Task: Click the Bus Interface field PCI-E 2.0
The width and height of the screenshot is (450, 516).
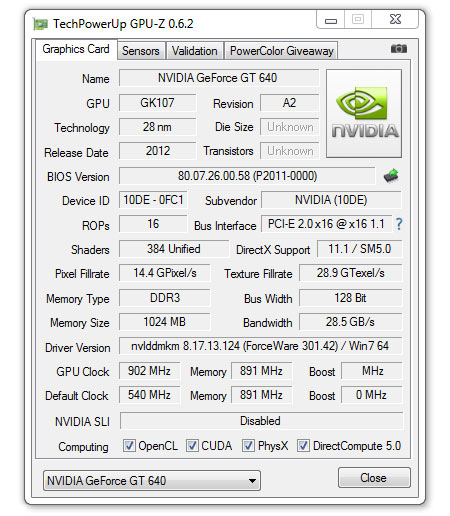Action: (x=326, y=224)
